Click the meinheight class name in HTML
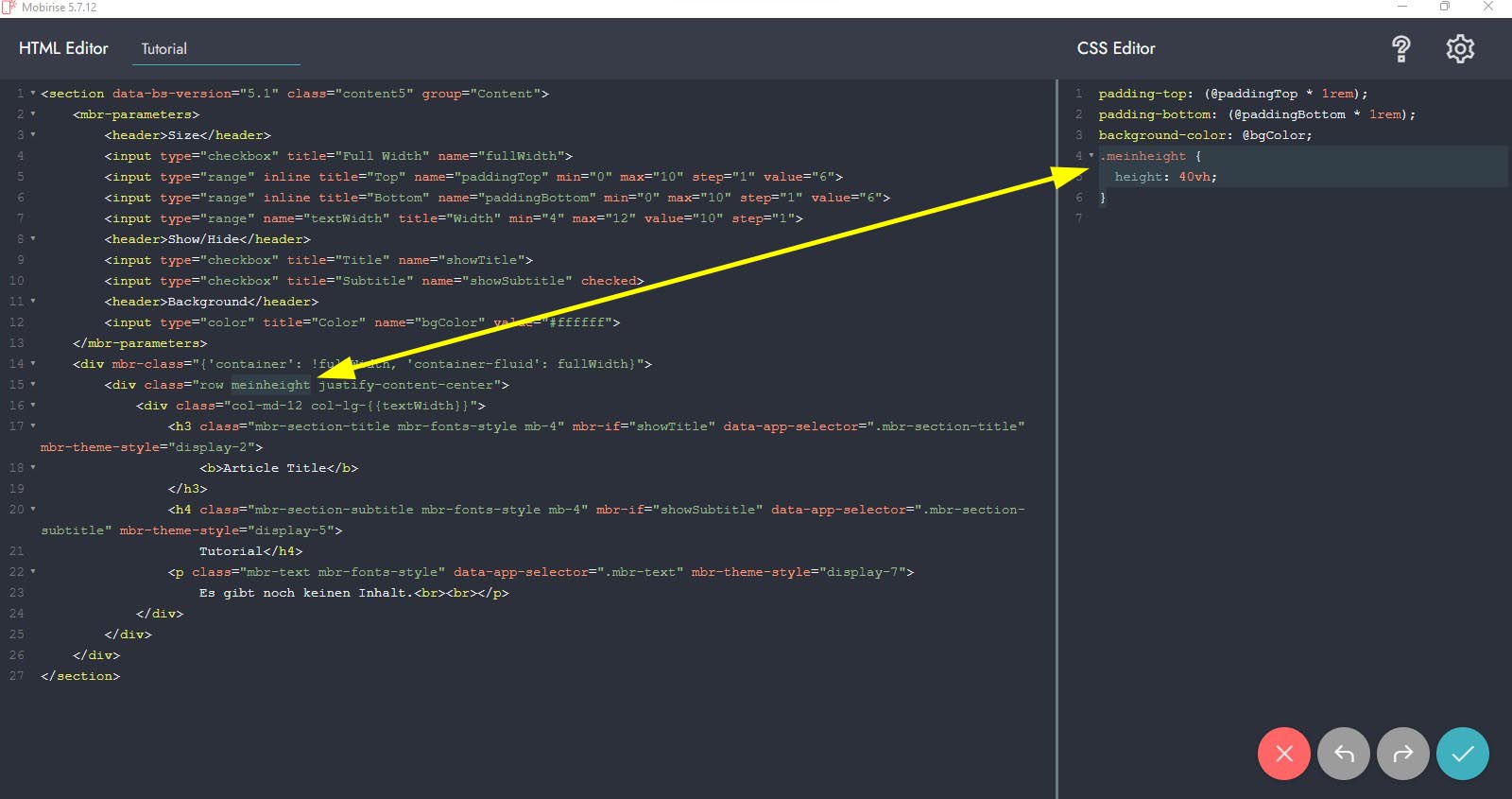This screenshot has width=1512, height=799. (x=270, y=385)
